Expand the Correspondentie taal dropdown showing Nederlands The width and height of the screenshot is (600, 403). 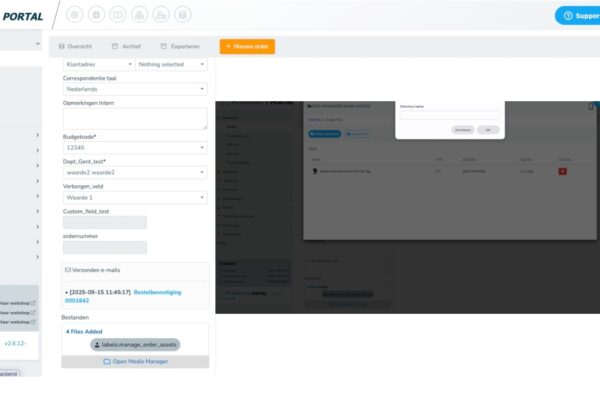click(x=135, y=88)
